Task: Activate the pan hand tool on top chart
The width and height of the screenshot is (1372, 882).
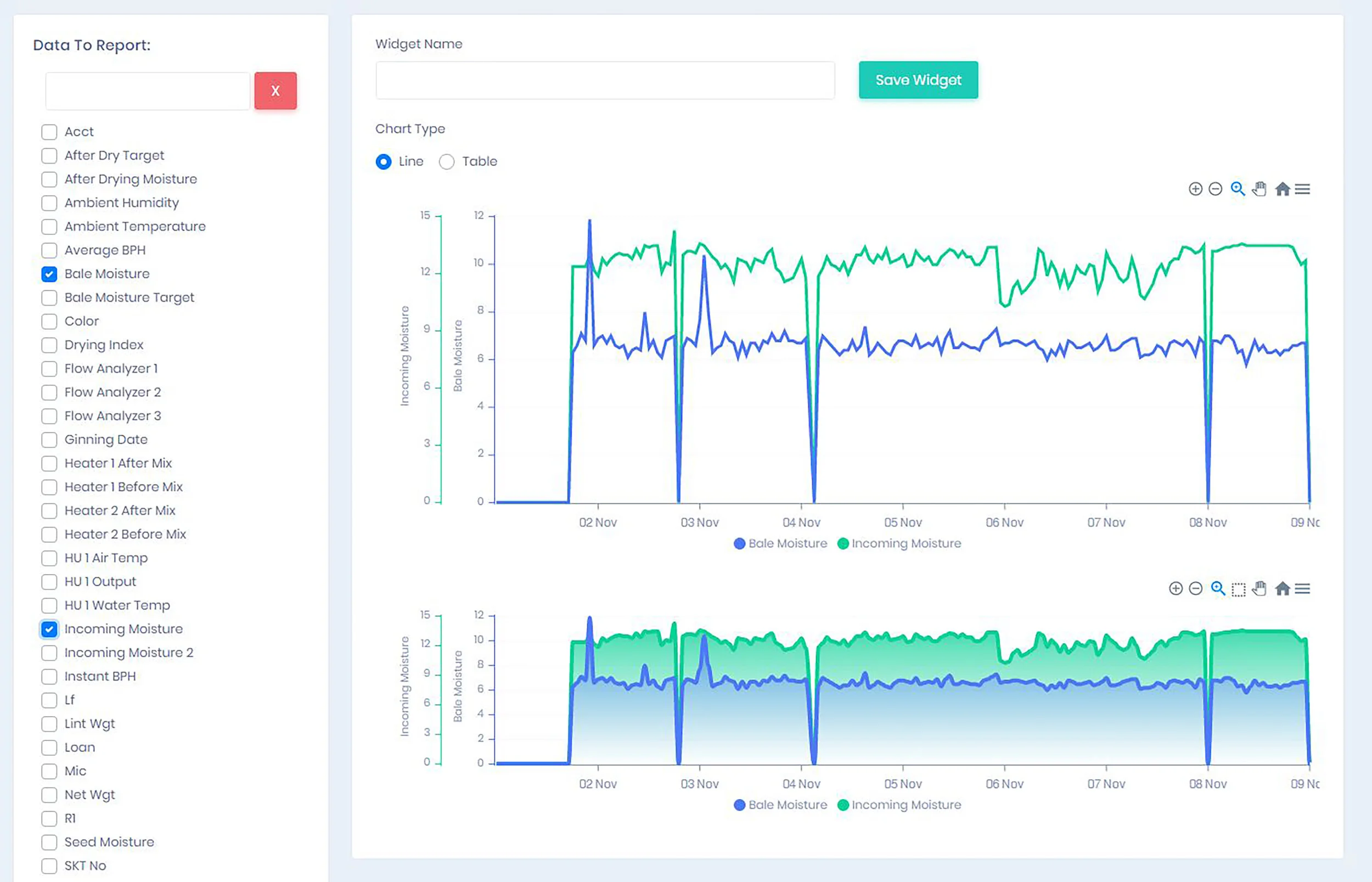Action: point(1258,189)
